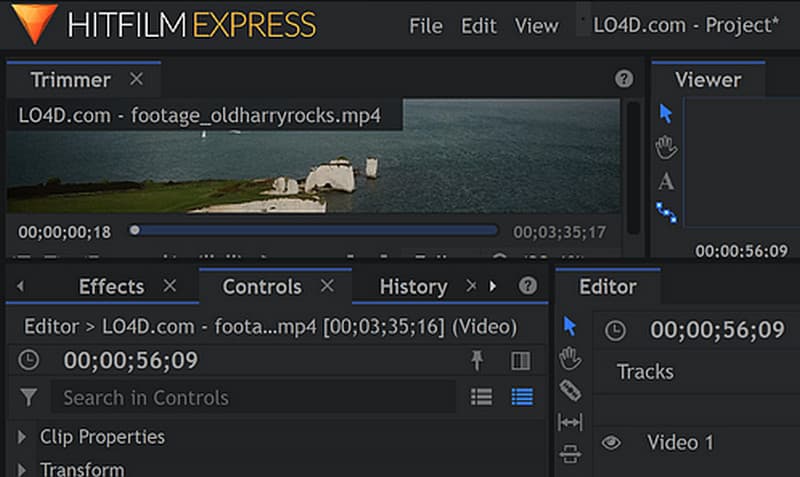Choose the Viewer selection arrow tool
Screen dimensions: 800x477
[x=665, y=113]
